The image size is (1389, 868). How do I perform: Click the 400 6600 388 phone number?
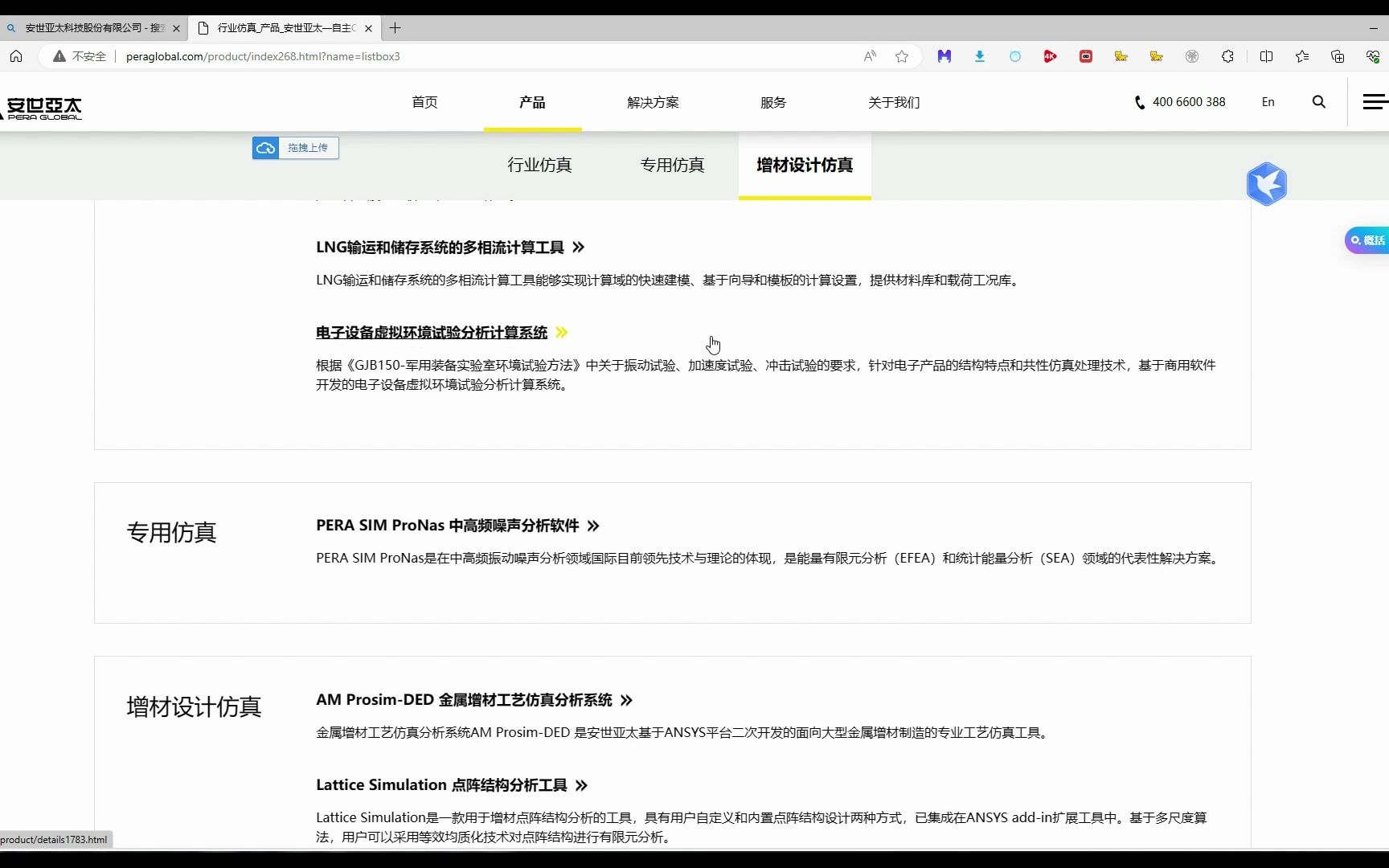coord(1189,102)
